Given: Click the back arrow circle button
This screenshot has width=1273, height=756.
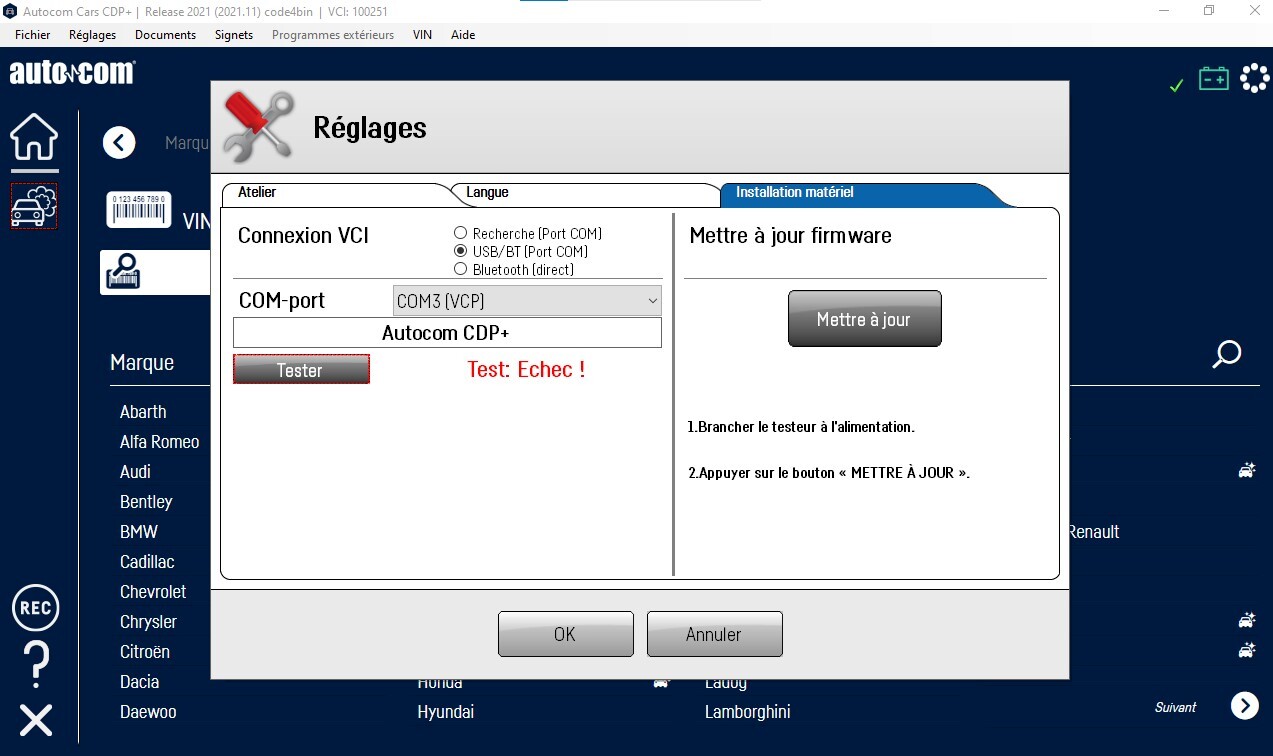Looking at the screenshot, I should [119, 143].
